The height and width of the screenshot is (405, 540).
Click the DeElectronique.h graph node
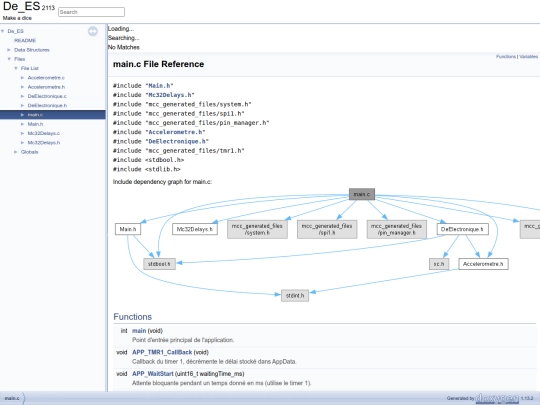pyautogui.click(x=463, y=229)
